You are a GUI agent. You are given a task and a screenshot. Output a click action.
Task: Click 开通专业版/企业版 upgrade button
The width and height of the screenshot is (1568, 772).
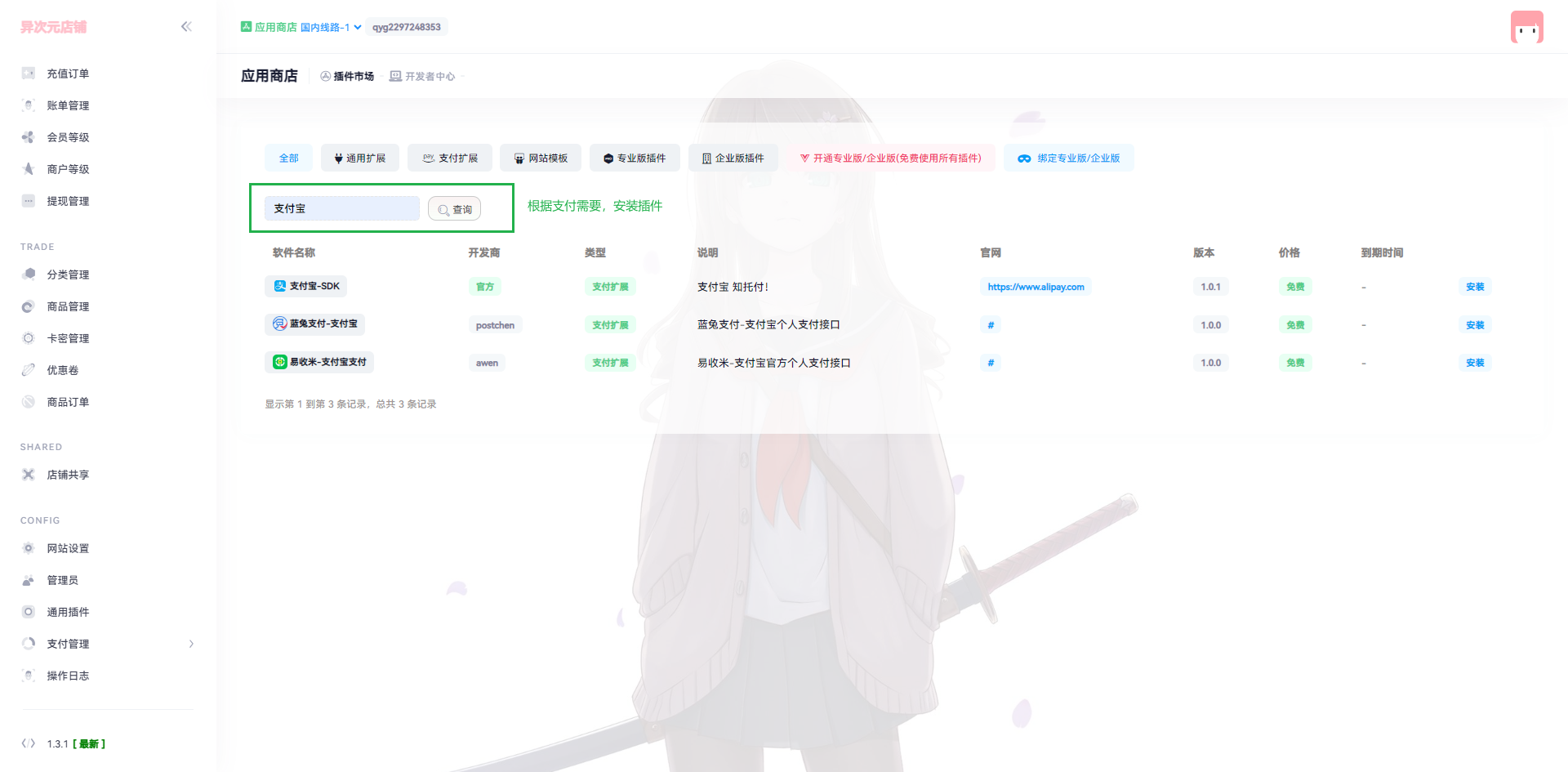pos(891,158)
